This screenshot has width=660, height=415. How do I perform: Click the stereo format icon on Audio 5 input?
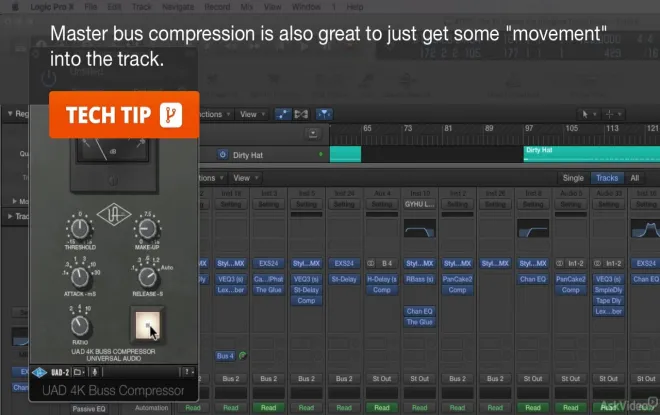click(560, 263)
